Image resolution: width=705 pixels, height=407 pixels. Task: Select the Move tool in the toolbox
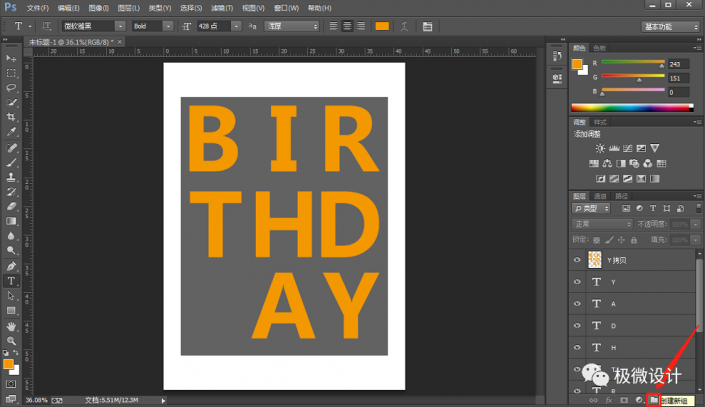[11, 58]
